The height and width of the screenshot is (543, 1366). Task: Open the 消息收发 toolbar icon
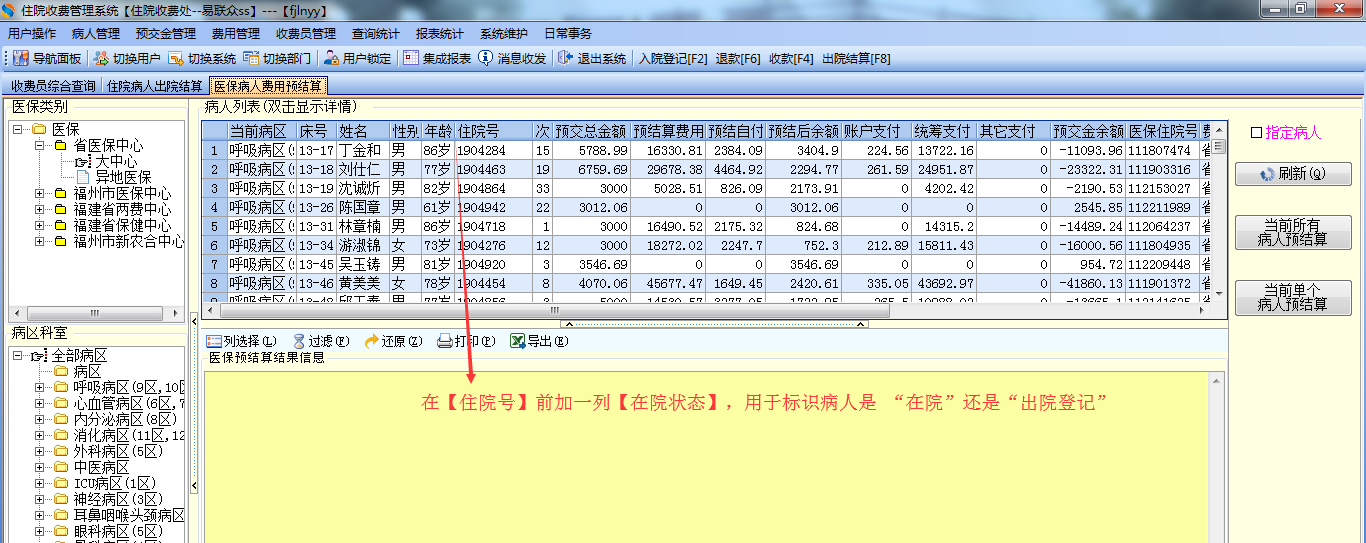(x=486, y=59)
